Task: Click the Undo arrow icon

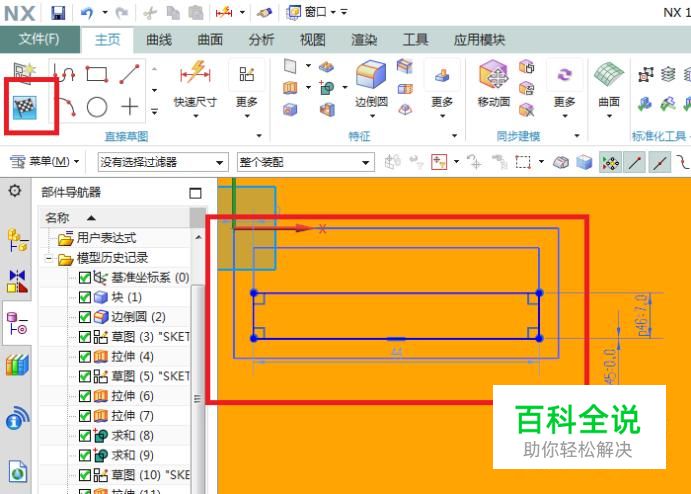Action: pos(87,13)
